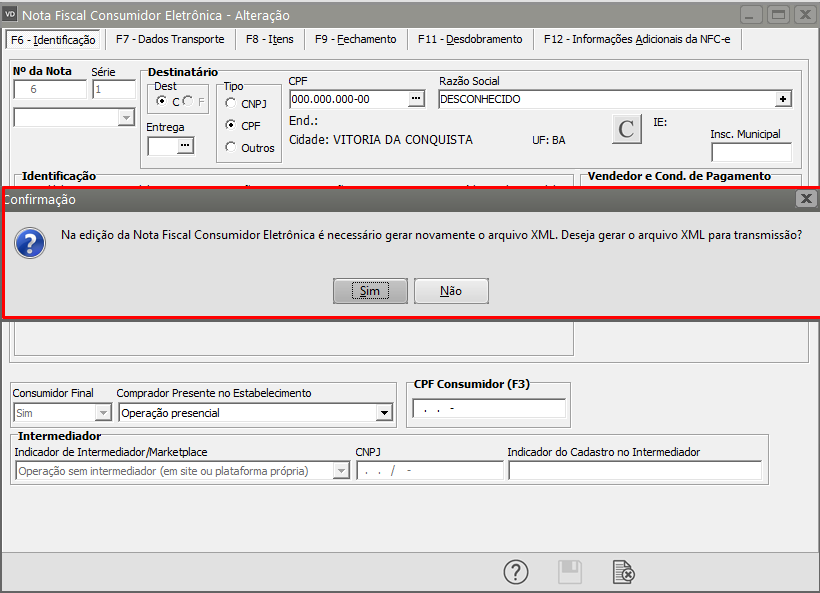Close the Confirmação dialog
The height and width of the screenshot is (593, 820).
tap(806, 199)
